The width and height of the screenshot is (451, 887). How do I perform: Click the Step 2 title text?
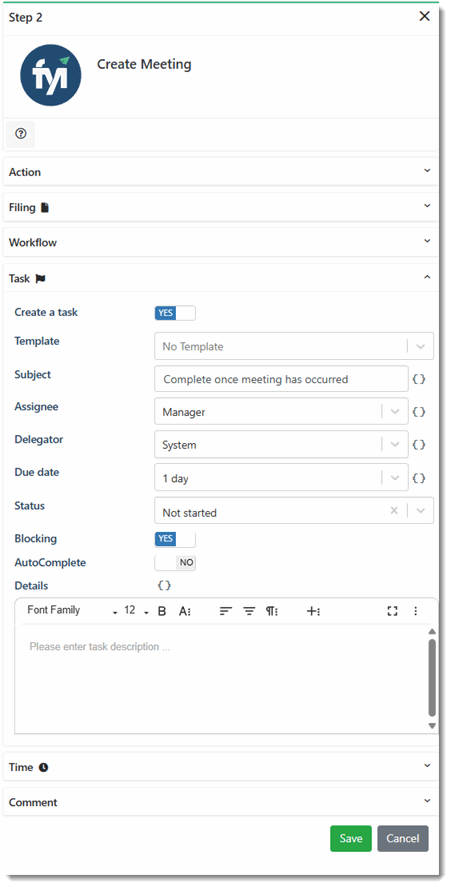tap(25, 18)
